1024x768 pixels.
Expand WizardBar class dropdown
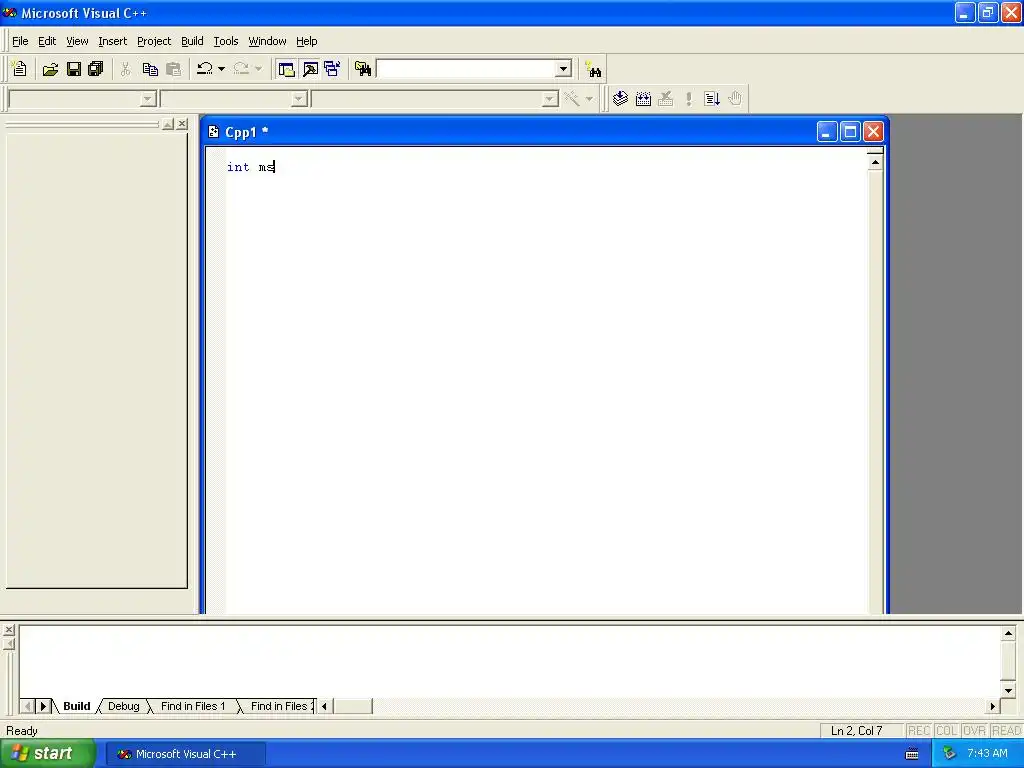(x=148, y=99)
